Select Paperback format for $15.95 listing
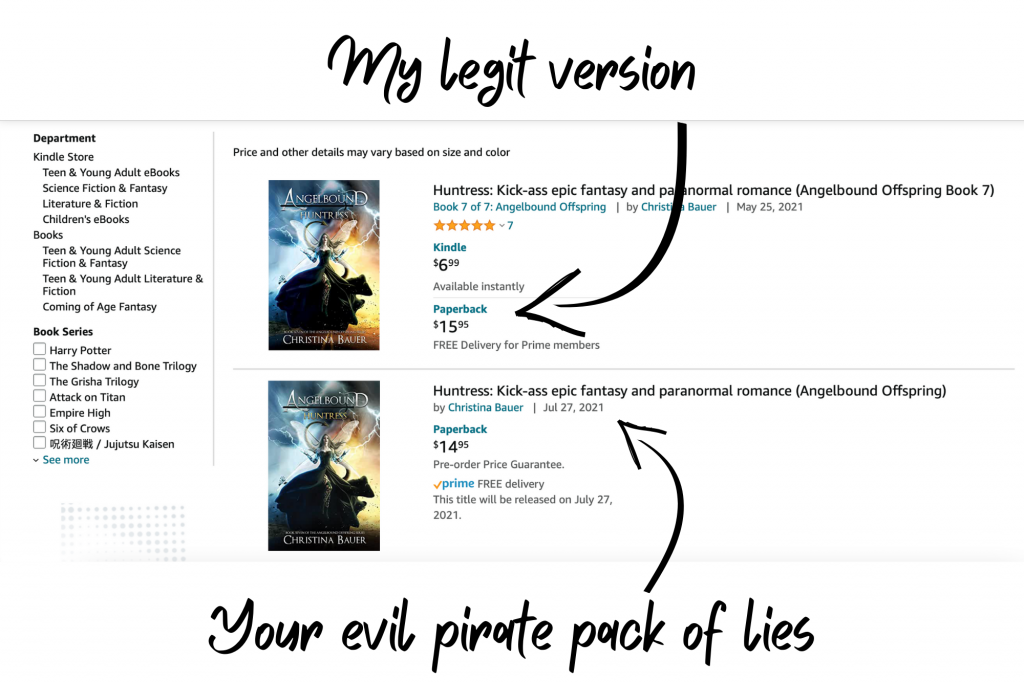Screen dimensions: 1024x682 (x=460, y=309)
